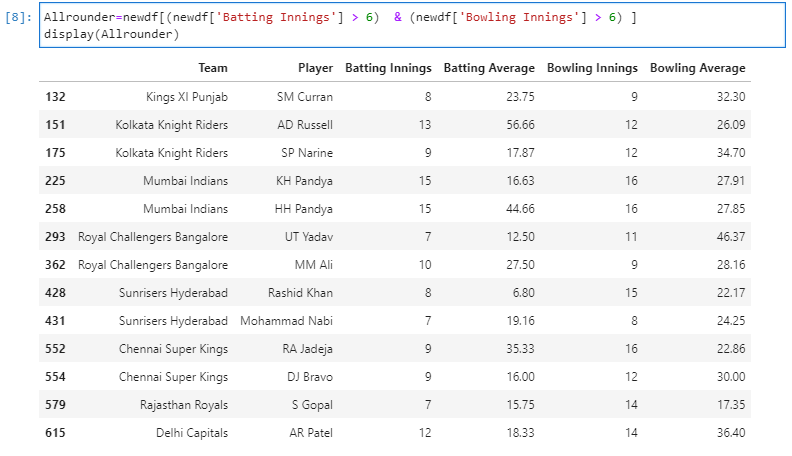Click the Batting Average column header
The width and height of the screenshot is (792, 456).
489,68
